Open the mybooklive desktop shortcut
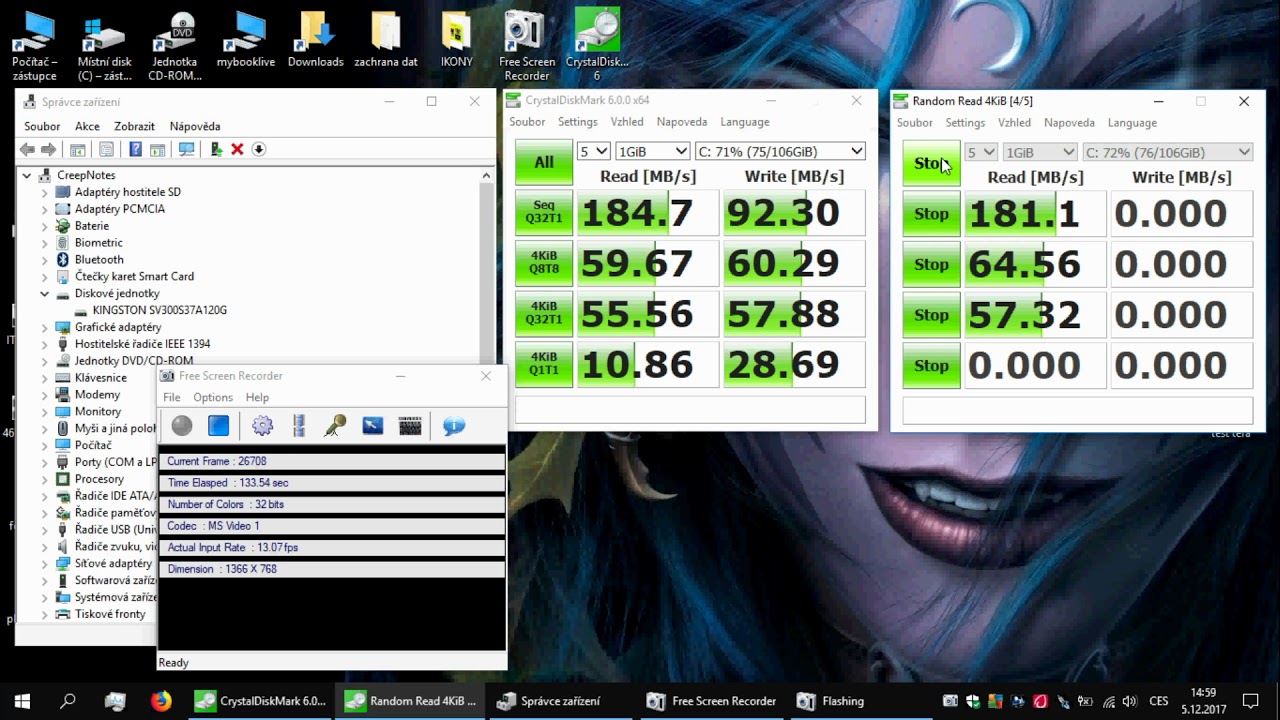 coord(245,40)
